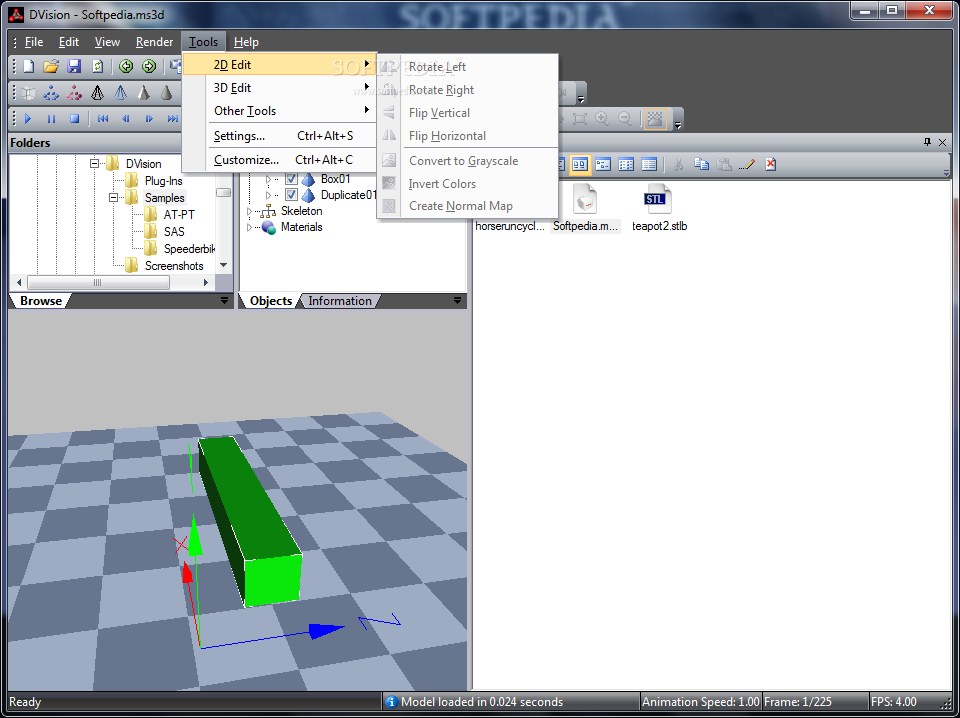
Task: Click the Paste clipboard icon
Action: (724, 164)
